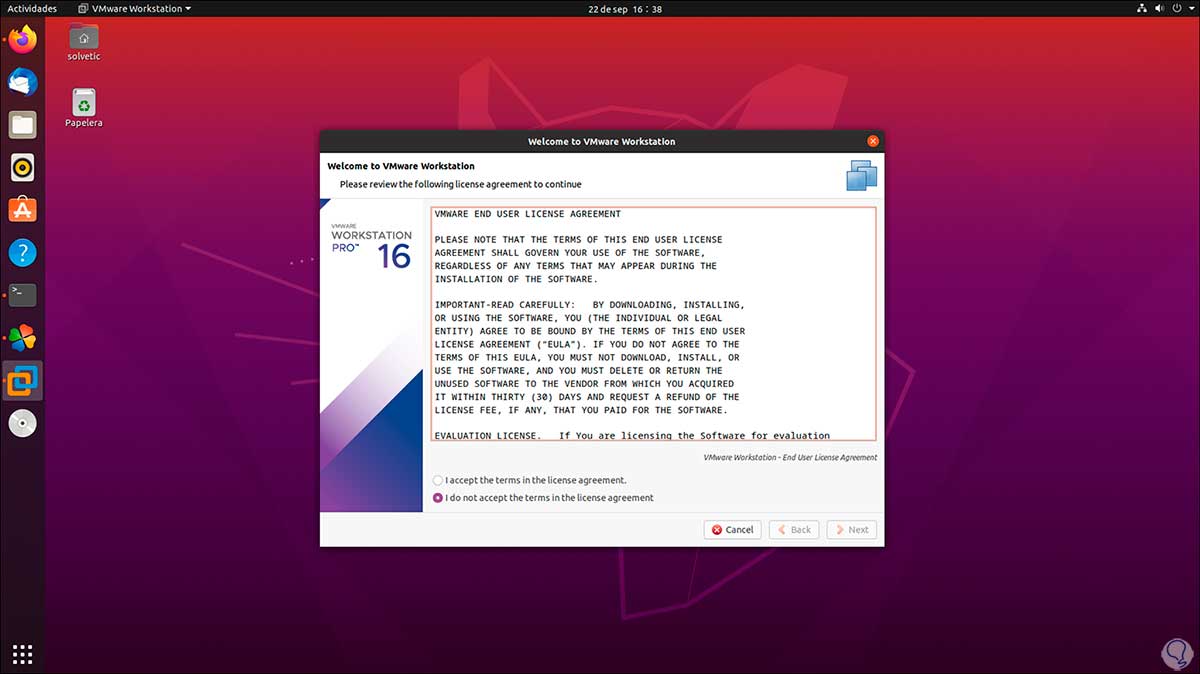Image resolution: width=1200 pixels, height=674 pixels.
Task: Click the VMware Workstation Pro 16 logo banner
Action: [371, 355]
